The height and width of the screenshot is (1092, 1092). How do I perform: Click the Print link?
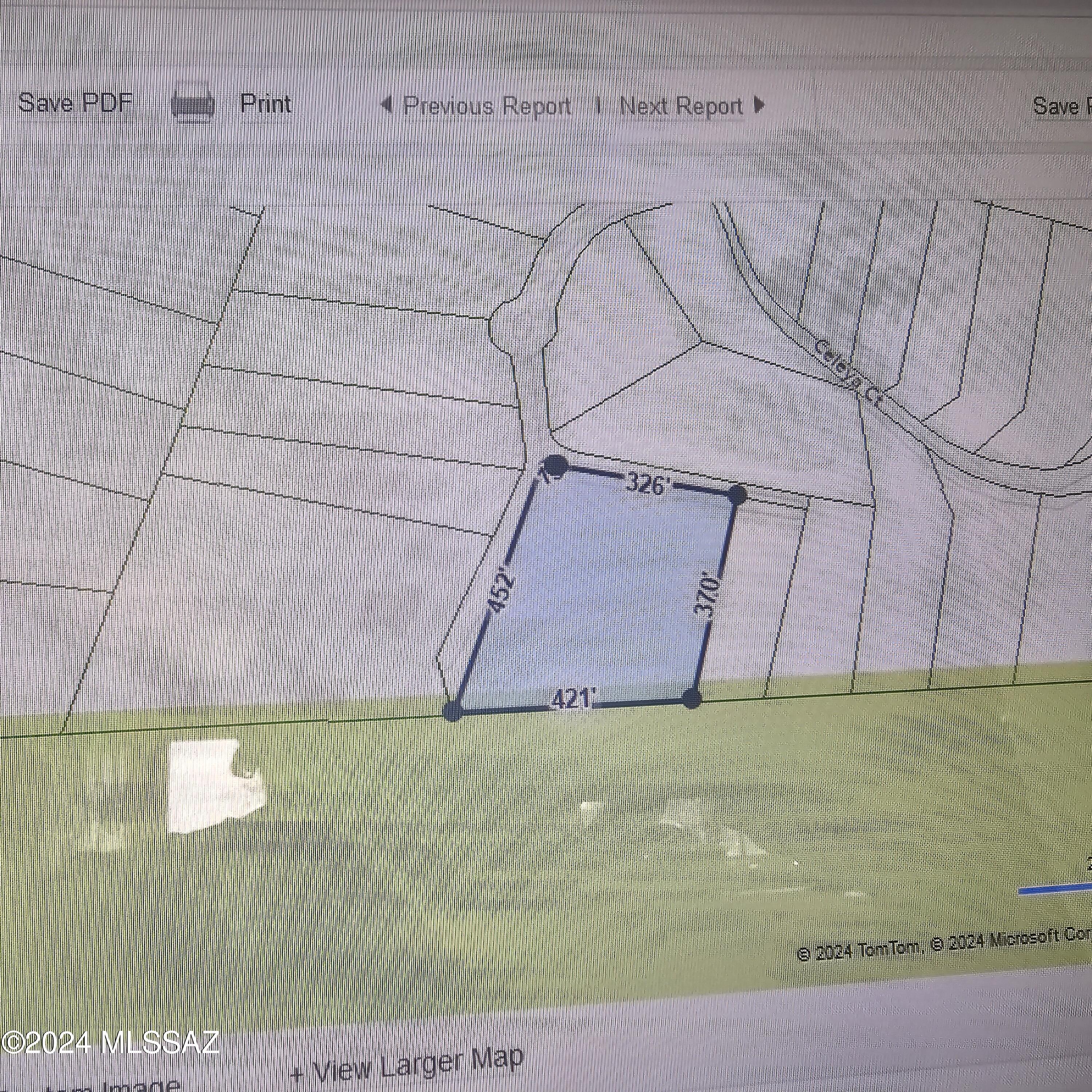[x=266, y=103]
